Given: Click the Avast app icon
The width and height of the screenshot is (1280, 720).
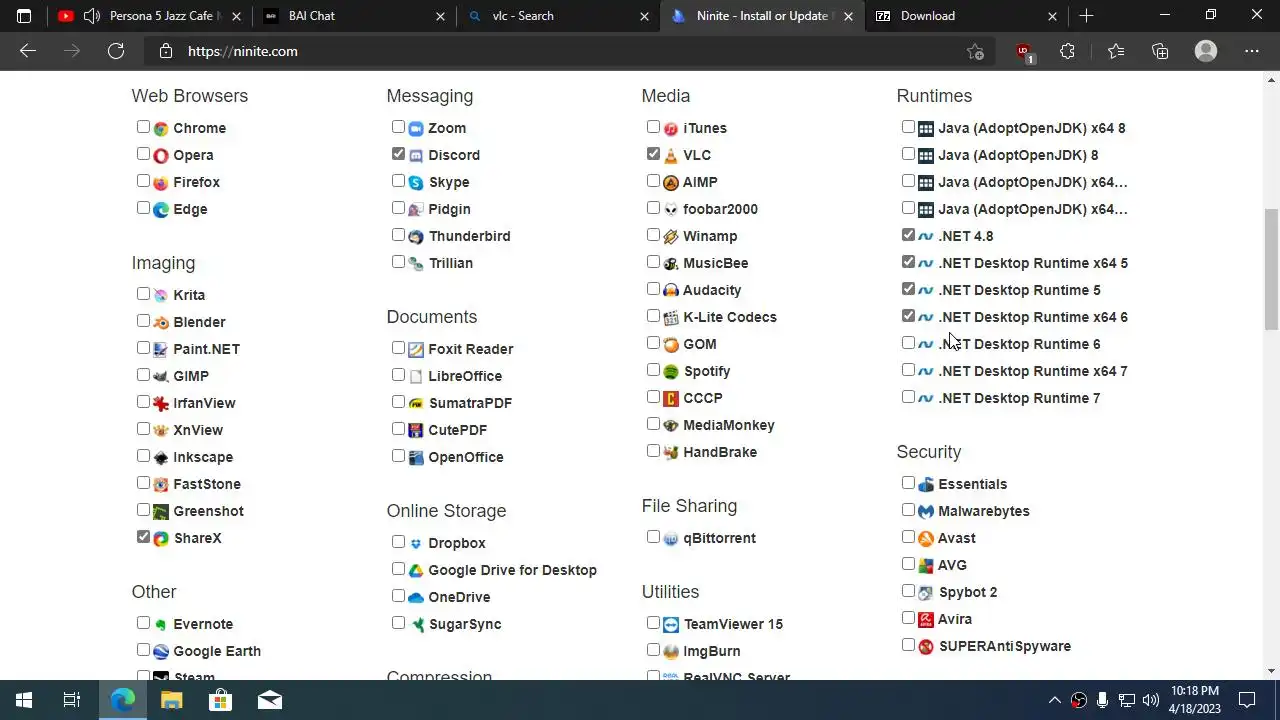Looking at the screenshot, I should point(925,538).
